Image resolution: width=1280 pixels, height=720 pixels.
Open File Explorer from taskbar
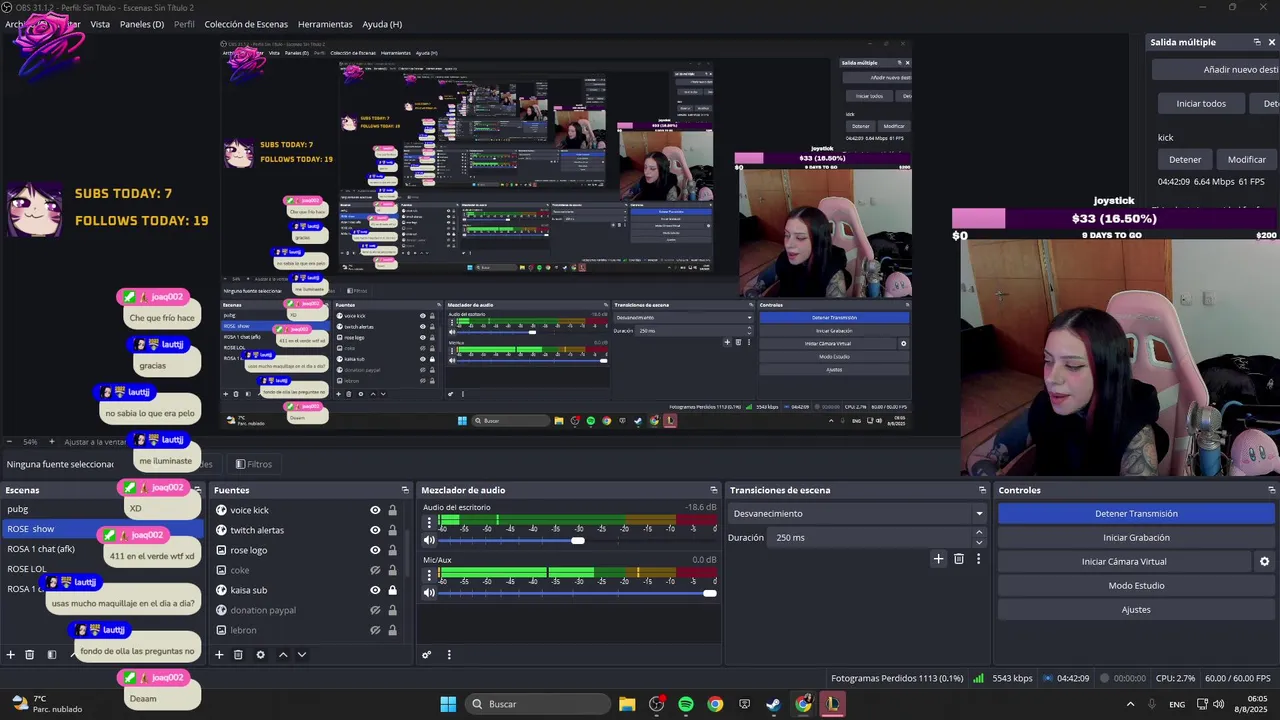pos(627,704)
